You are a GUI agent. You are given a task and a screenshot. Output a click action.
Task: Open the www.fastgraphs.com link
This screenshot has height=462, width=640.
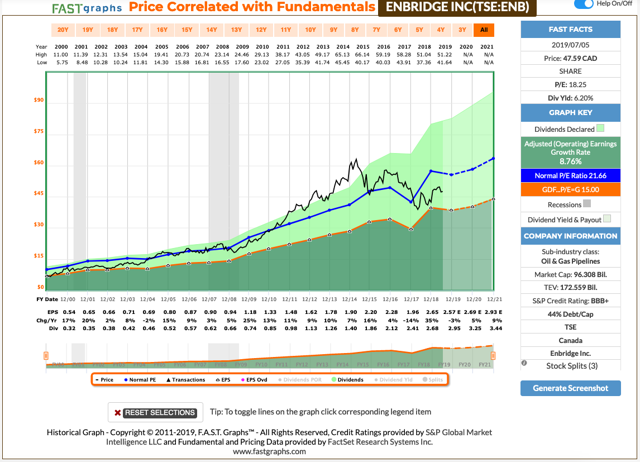click(269, 451)
